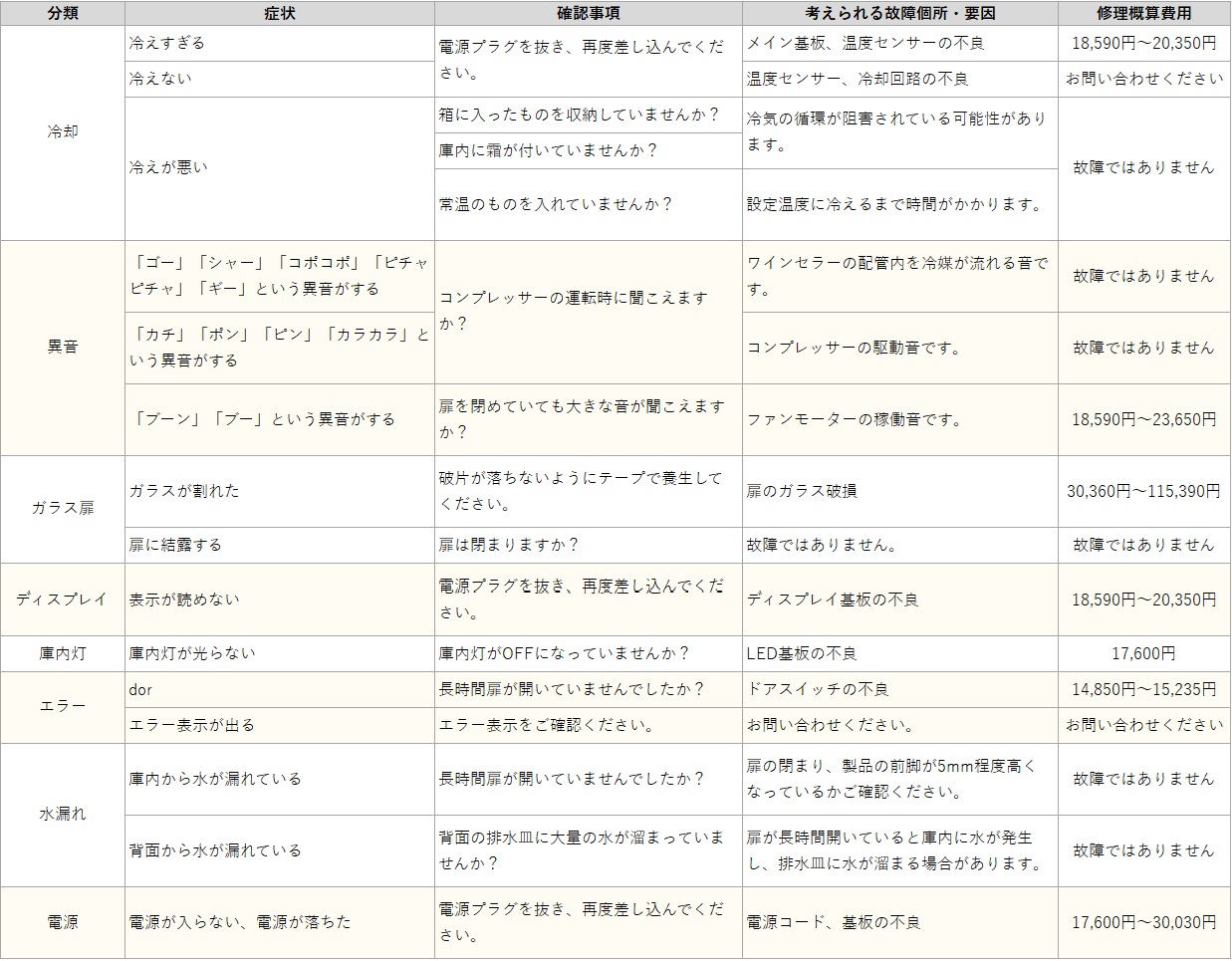Viewport: 1232px width, 961px height.
Task: Click the 症状 column header
Action: 280,14
